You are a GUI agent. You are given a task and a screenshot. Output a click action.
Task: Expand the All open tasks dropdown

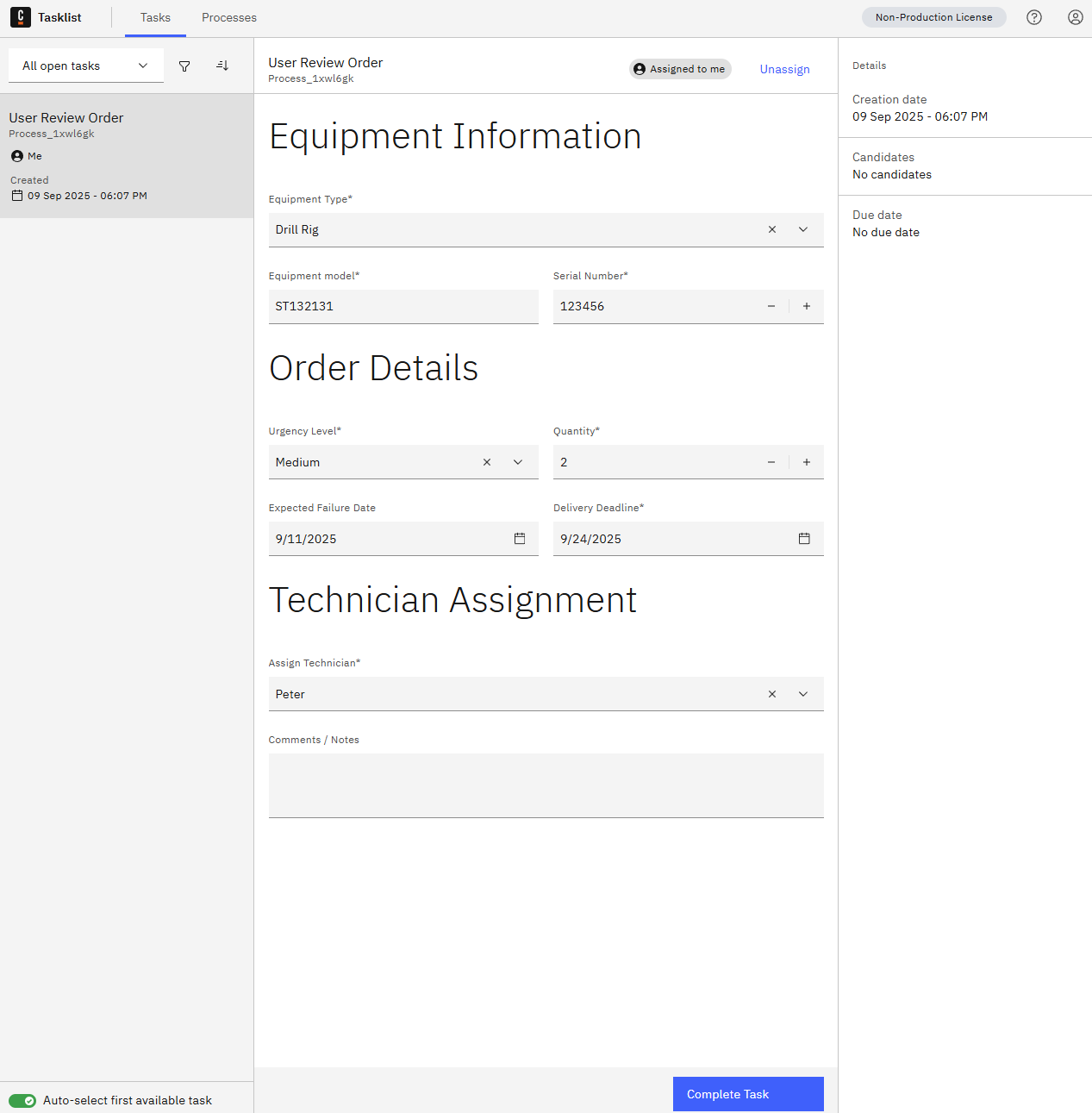(x=86, y=66)
